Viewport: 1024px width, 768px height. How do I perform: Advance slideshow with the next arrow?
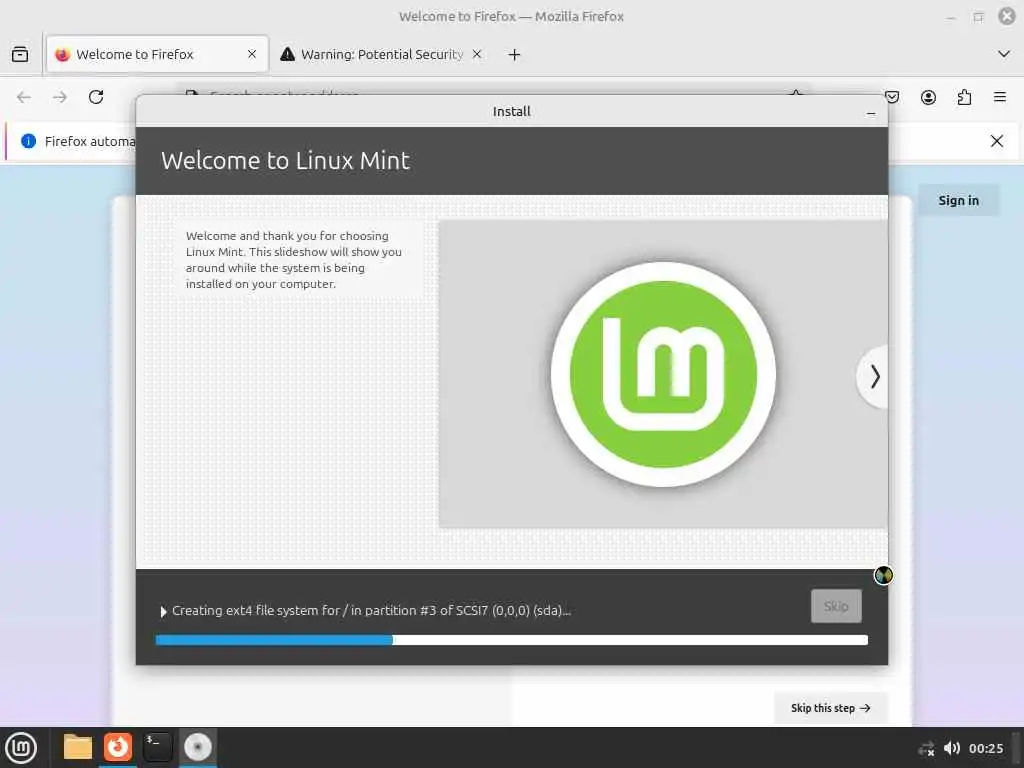click(874, 377)
